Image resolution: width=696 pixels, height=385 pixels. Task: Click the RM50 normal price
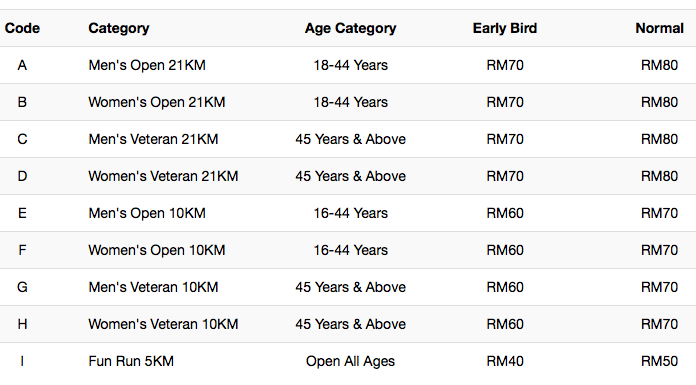[659, 361]
